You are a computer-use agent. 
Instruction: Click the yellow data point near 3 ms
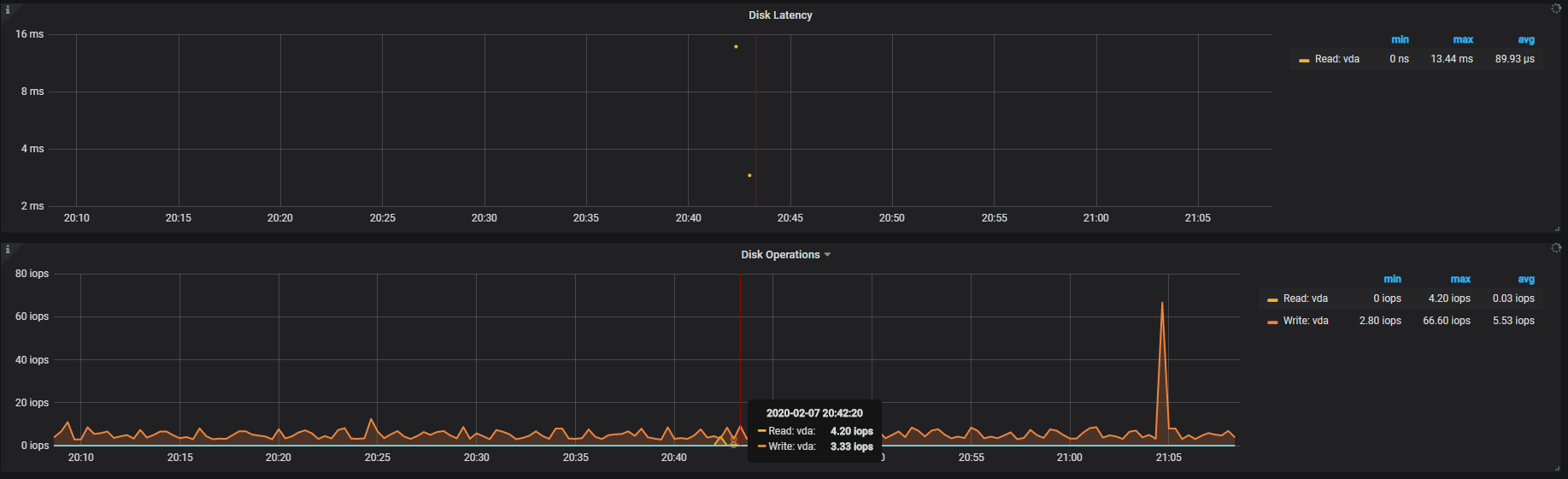749,175
